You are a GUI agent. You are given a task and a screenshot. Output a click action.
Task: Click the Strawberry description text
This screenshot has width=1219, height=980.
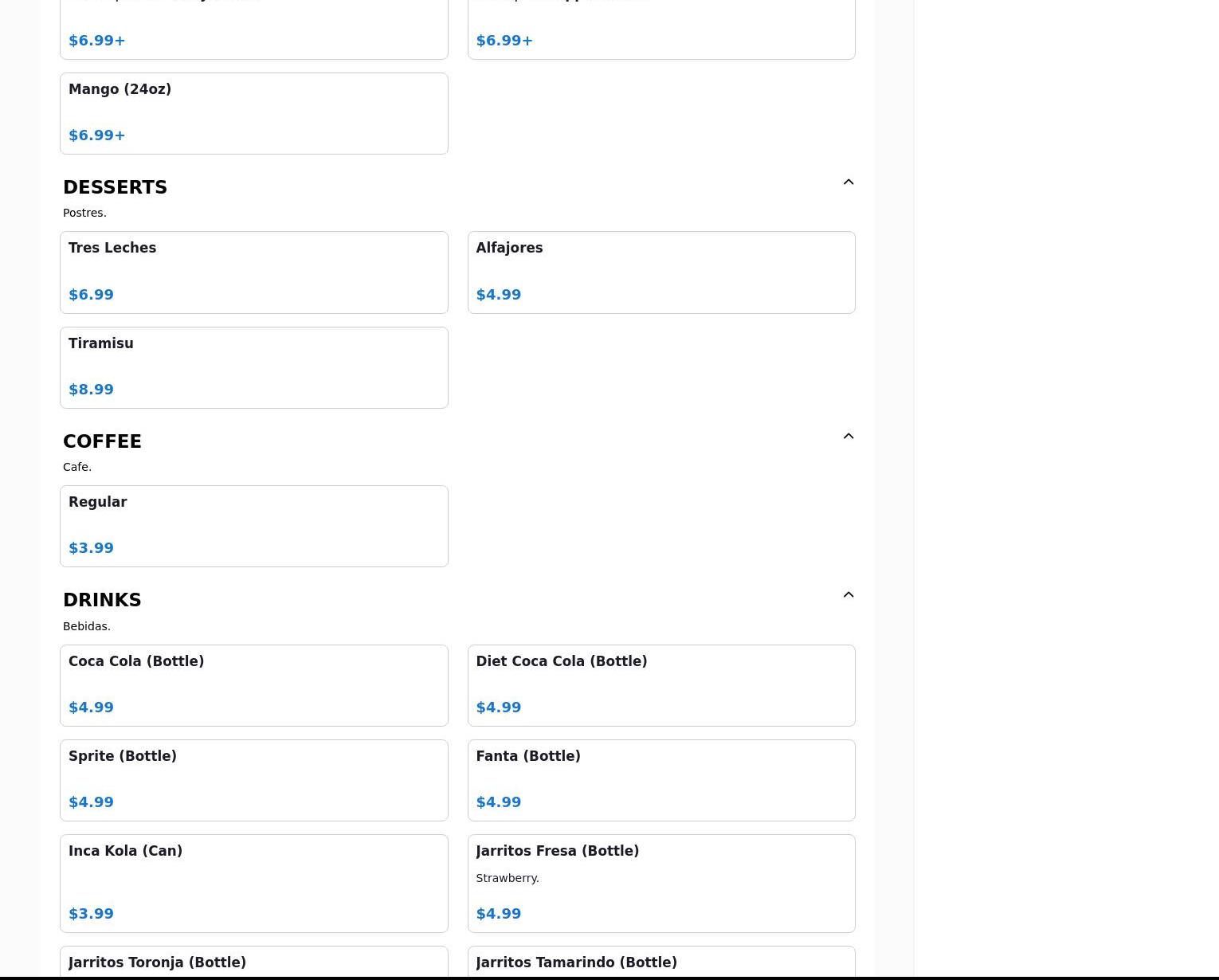(x=508, y=878)
